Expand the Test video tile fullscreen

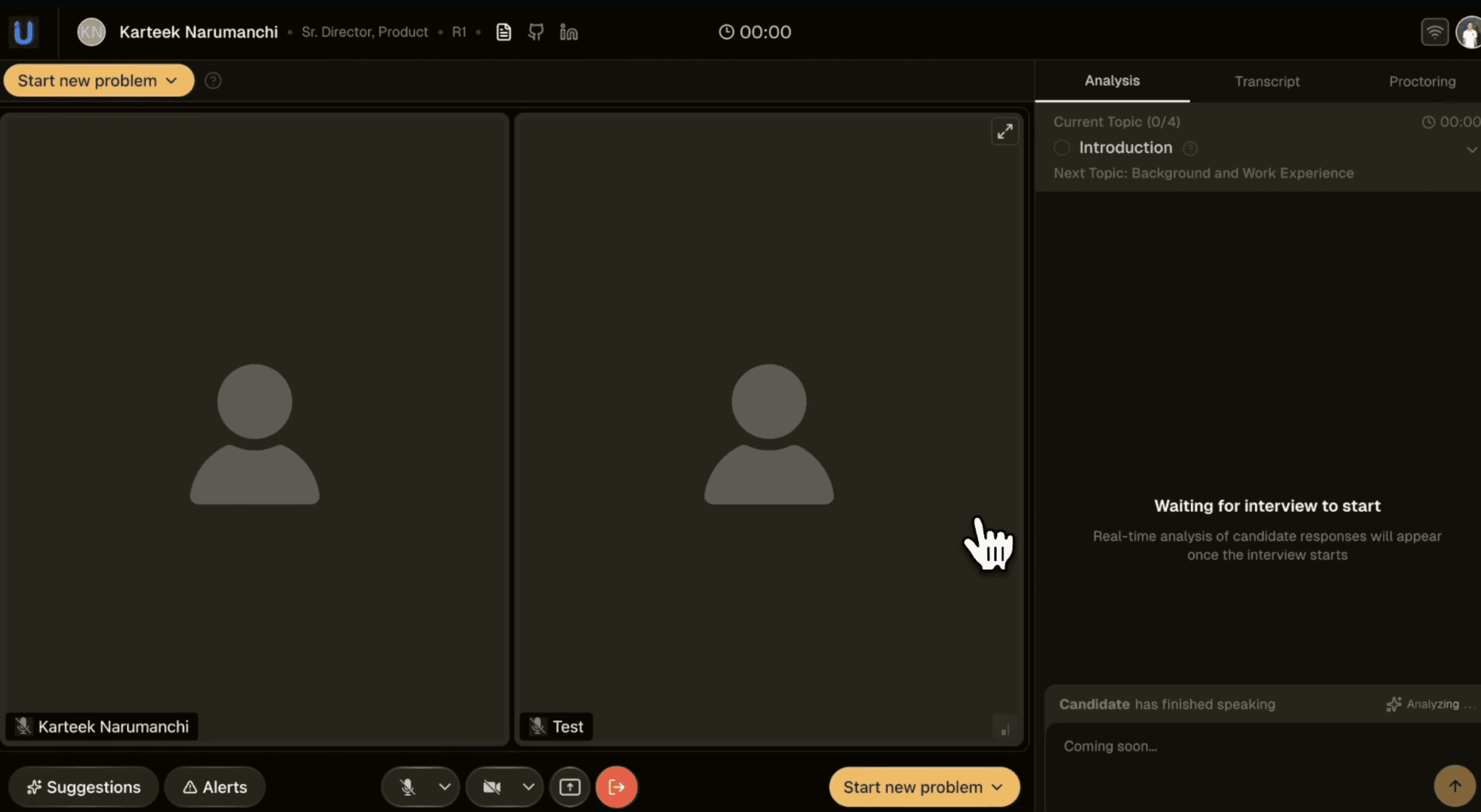pyautogui.click(x=1004, y=131)
